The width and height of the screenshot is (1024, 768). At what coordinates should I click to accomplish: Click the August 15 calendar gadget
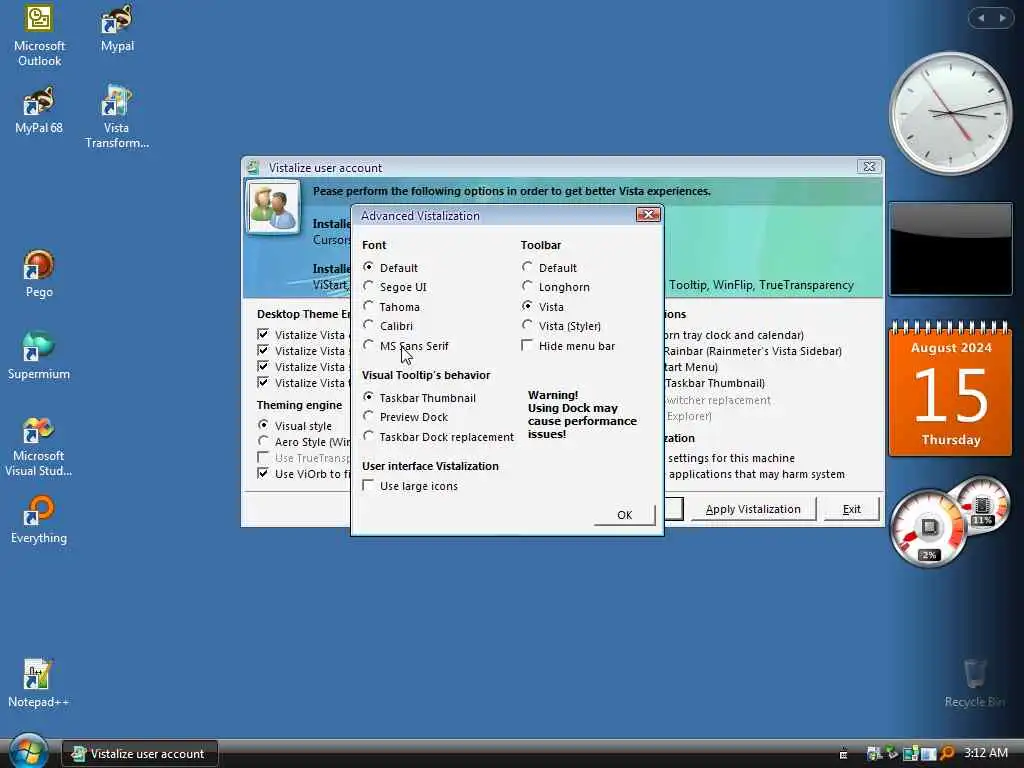click(x=951, y=388)
